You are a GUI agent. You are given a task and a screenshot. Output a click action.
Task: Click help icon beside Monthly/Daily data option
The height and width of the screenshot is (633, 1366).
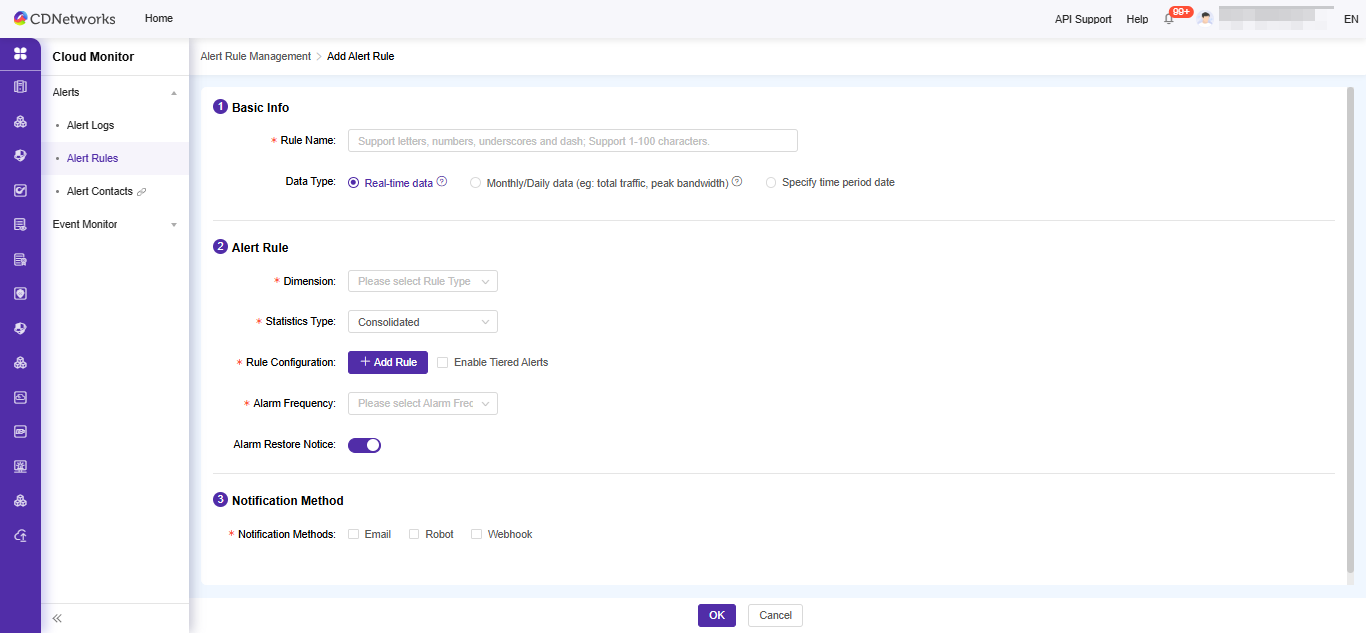point(737,182)
